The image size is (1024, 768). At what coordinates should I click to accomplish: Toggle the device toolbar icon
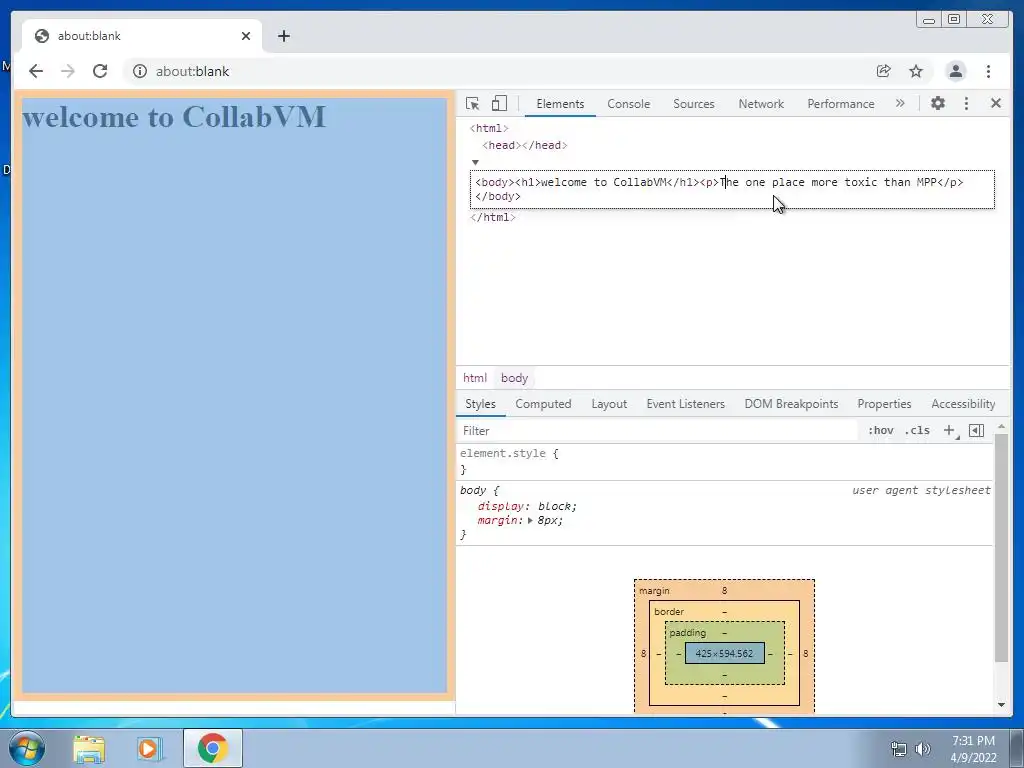(x=500, y=103)
